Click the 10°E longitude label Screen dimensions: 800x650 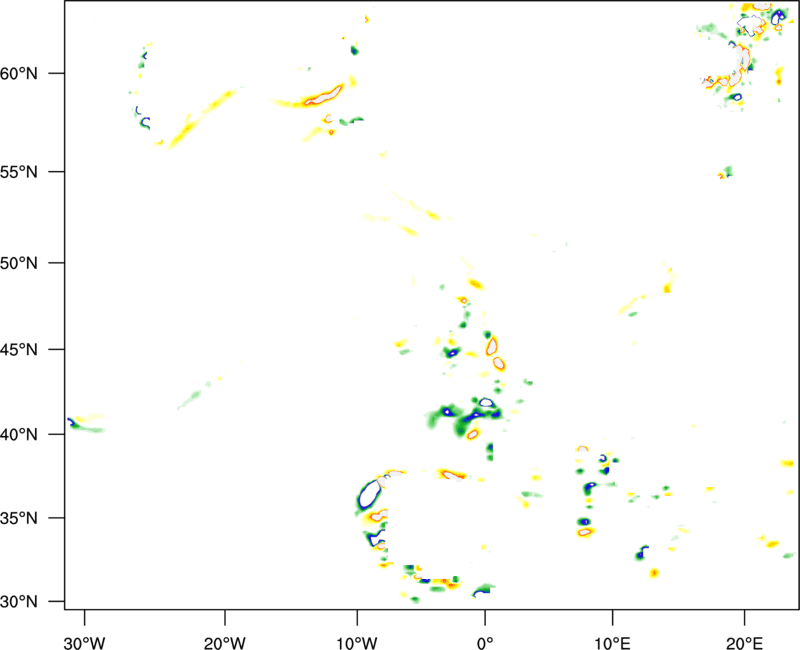pos(612,643)
